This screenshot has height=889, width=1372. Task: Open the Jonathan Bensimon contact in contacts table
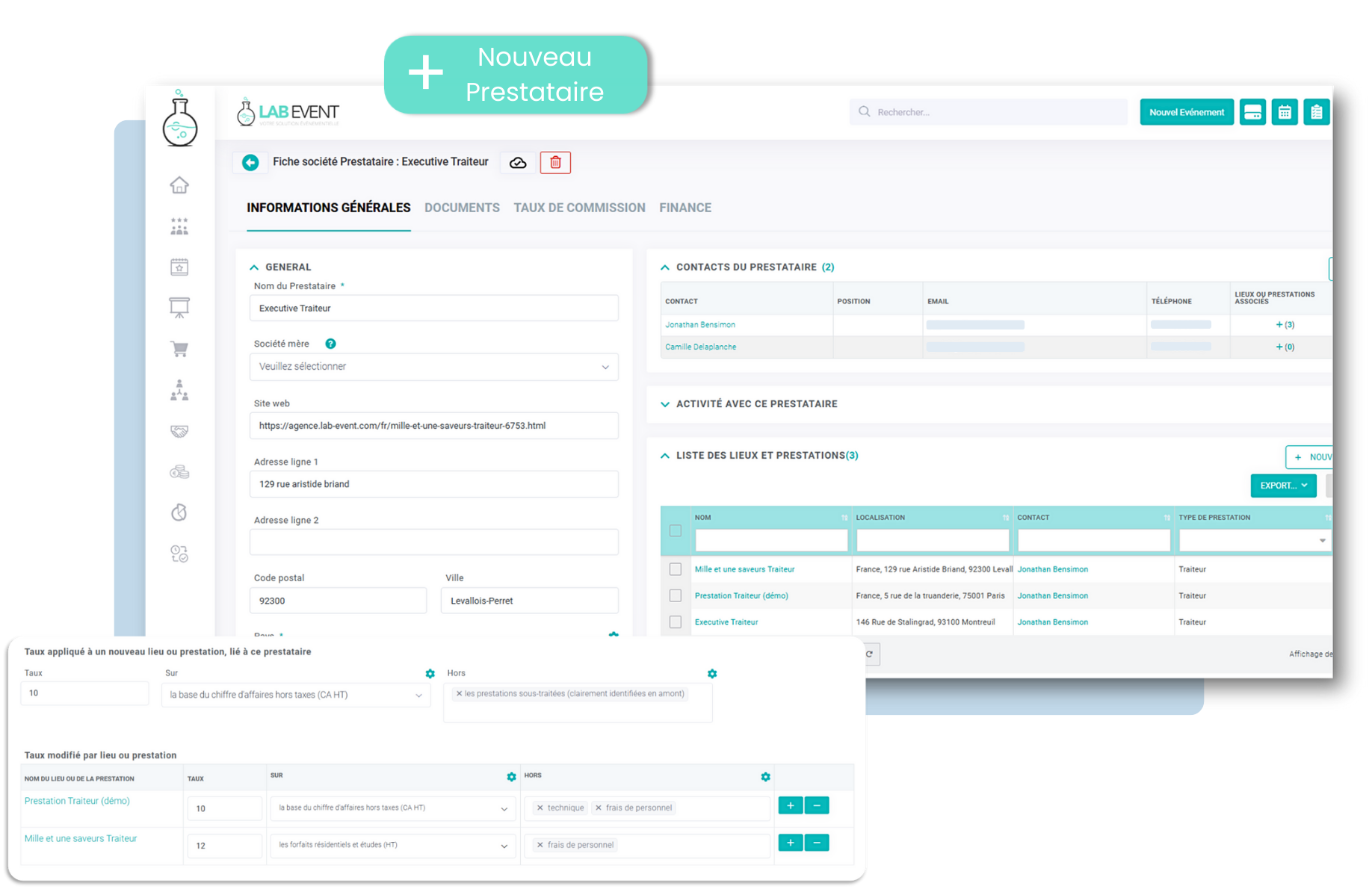click(x=700, y=325)
